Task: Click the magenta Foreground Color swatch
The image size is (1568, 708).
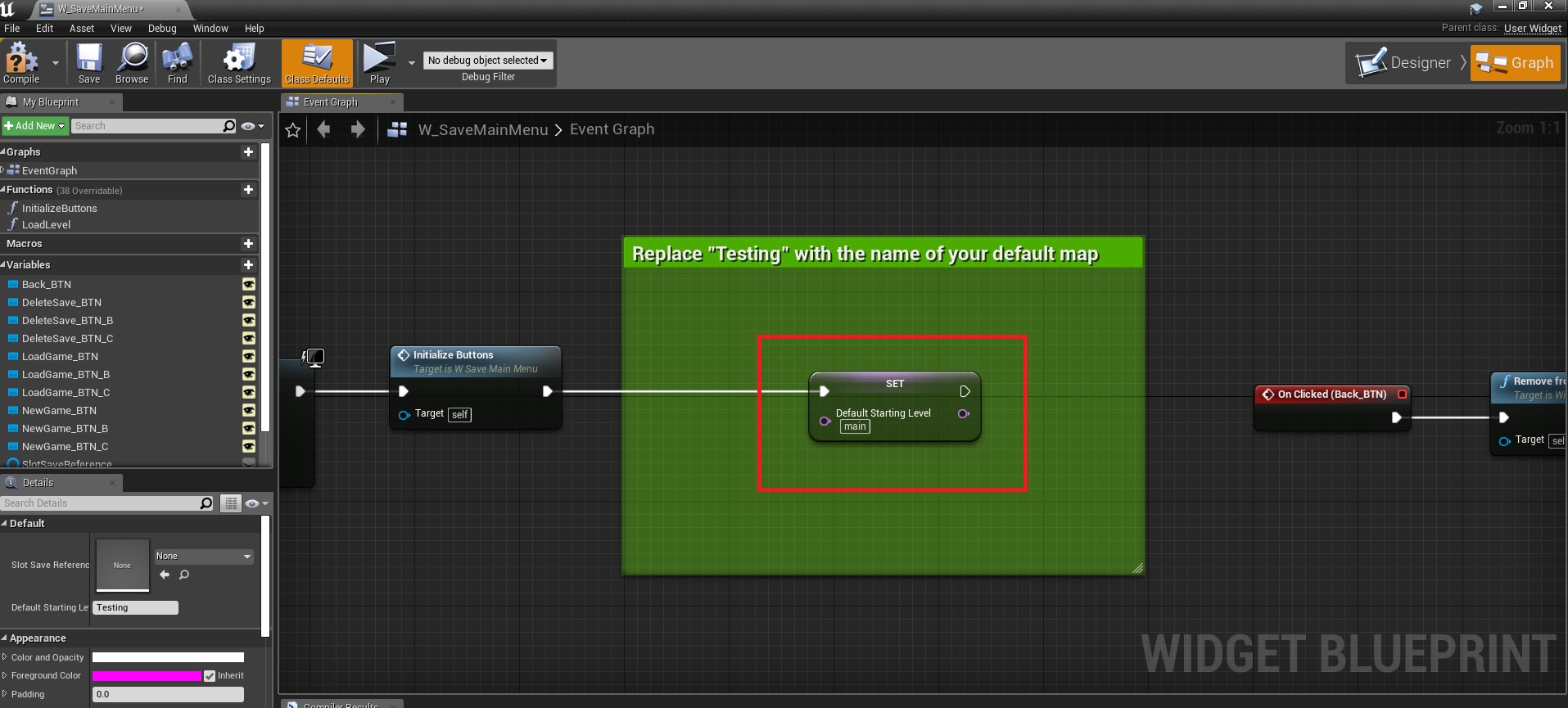Action: click(147, 676)
